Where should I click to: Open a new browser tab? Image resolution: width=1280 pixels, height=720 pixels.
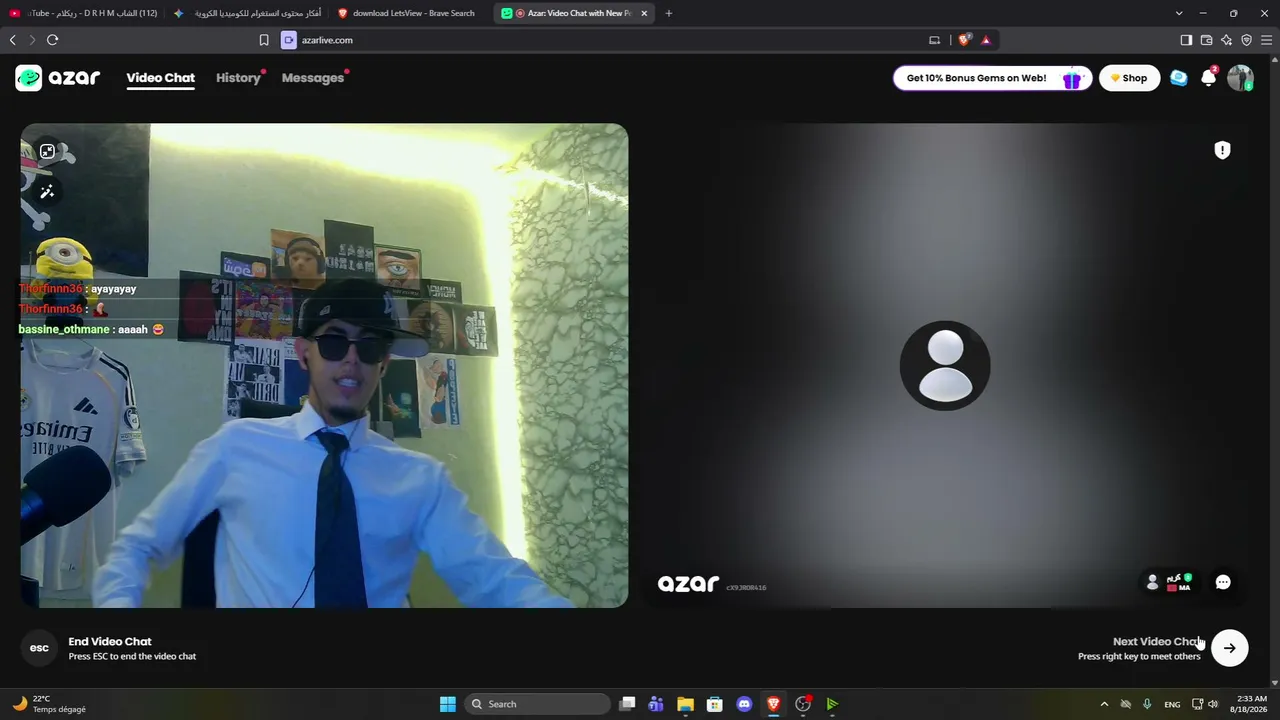pos(669,13)
